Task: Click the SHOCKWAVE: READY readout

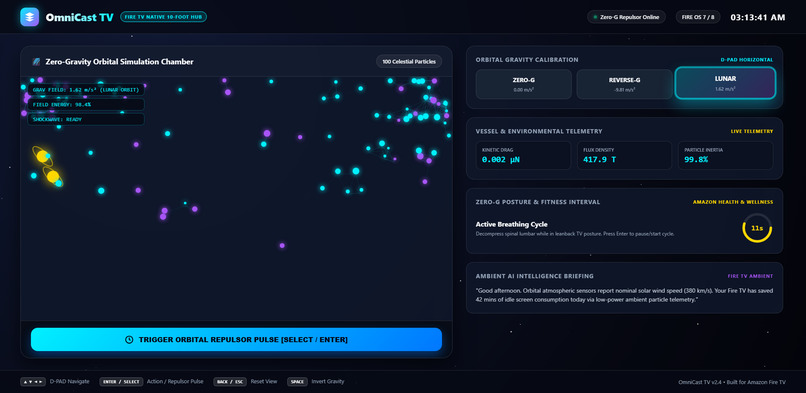Action: pos(86,120)
